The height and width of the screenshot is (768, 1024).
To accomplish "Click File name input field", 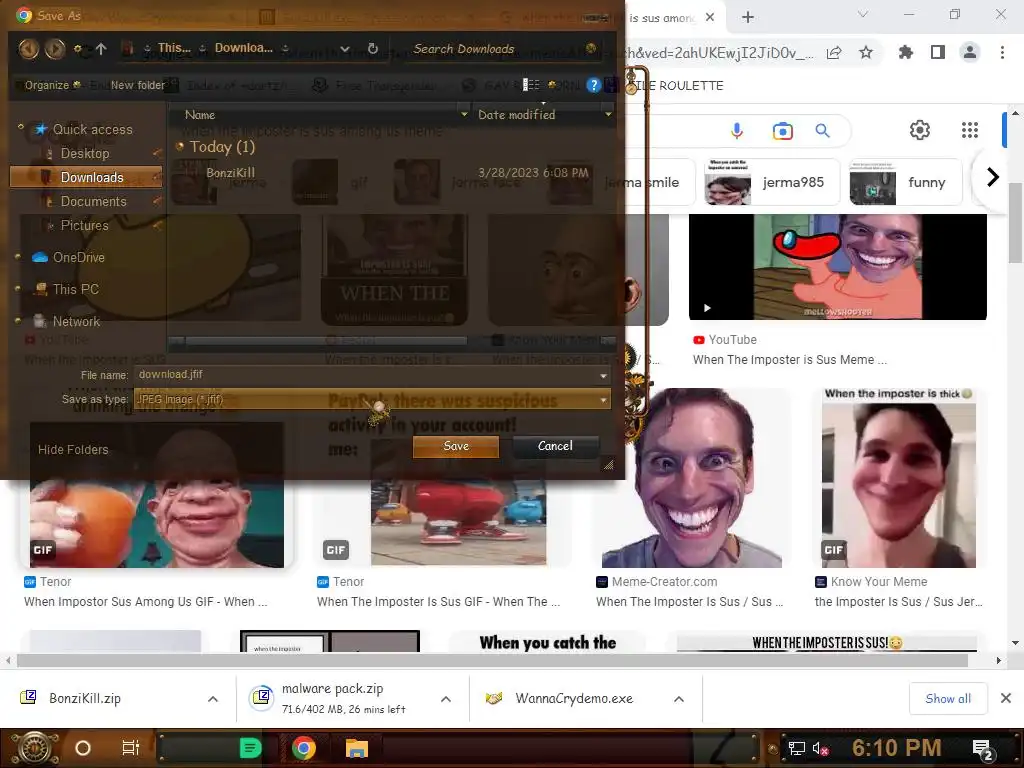I will point(366,375).
